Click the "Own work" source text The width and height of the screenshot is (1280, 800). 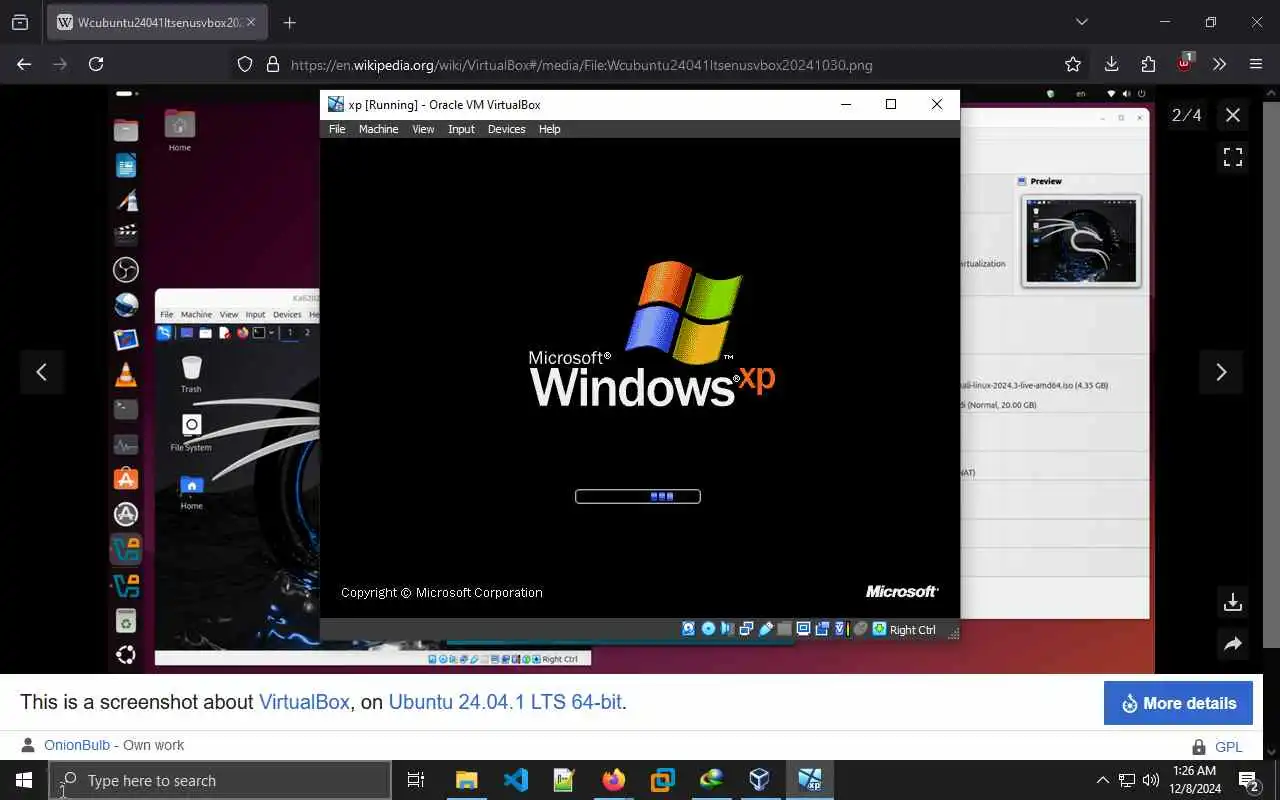coord(153,745)
